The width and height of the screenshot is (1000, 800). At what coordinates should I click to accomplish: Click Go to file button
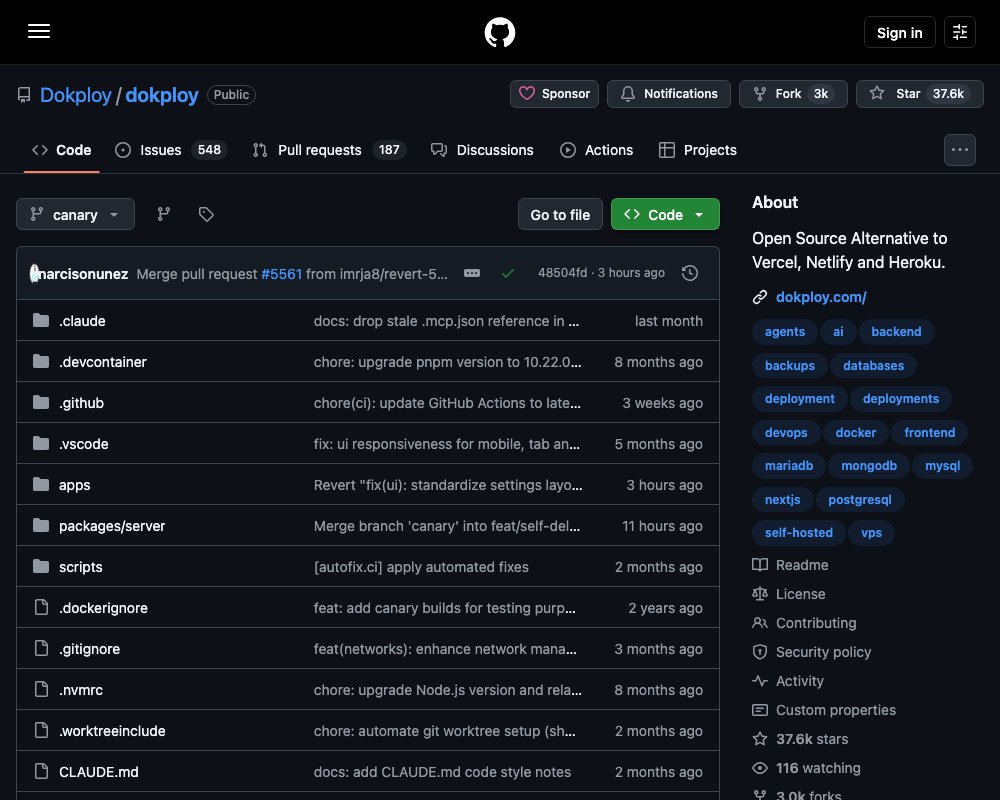560,214
